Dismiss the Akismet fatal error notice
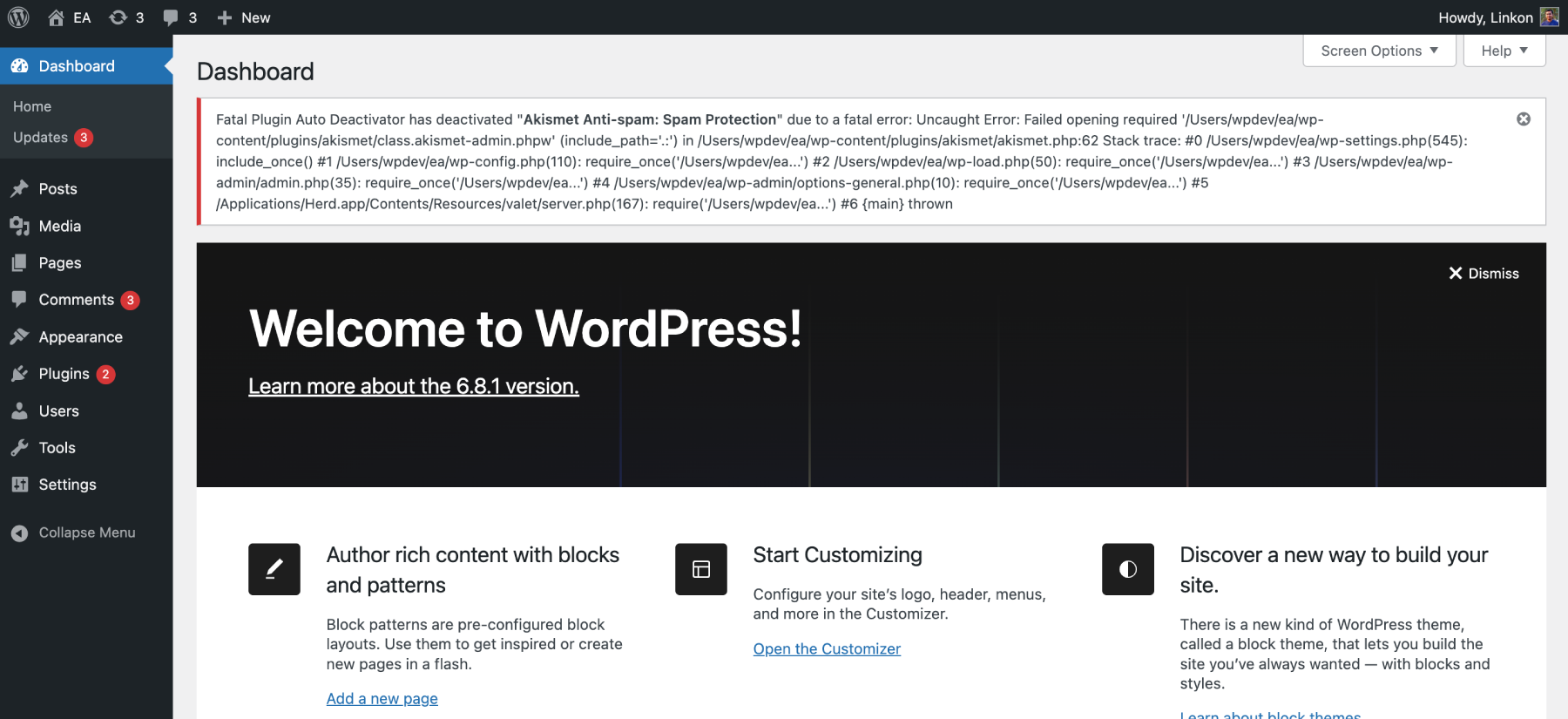This screenshot has height=719, width=1568. 1524,119
